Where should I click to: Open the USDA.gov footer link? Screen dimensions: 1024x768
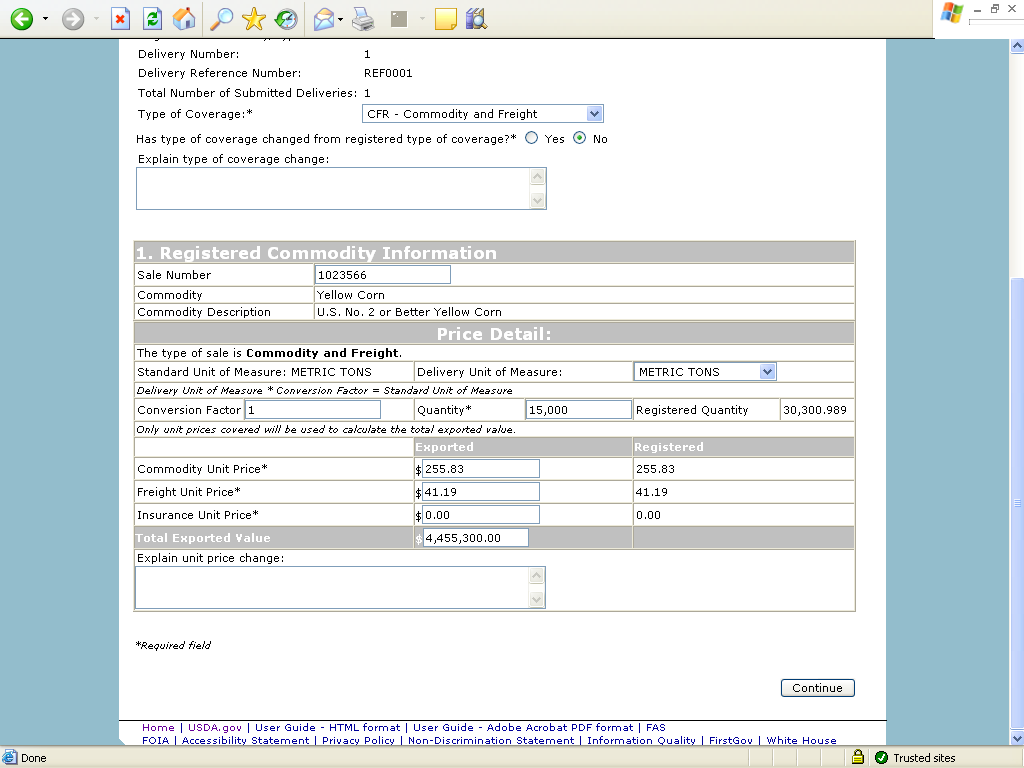(214, 728)
